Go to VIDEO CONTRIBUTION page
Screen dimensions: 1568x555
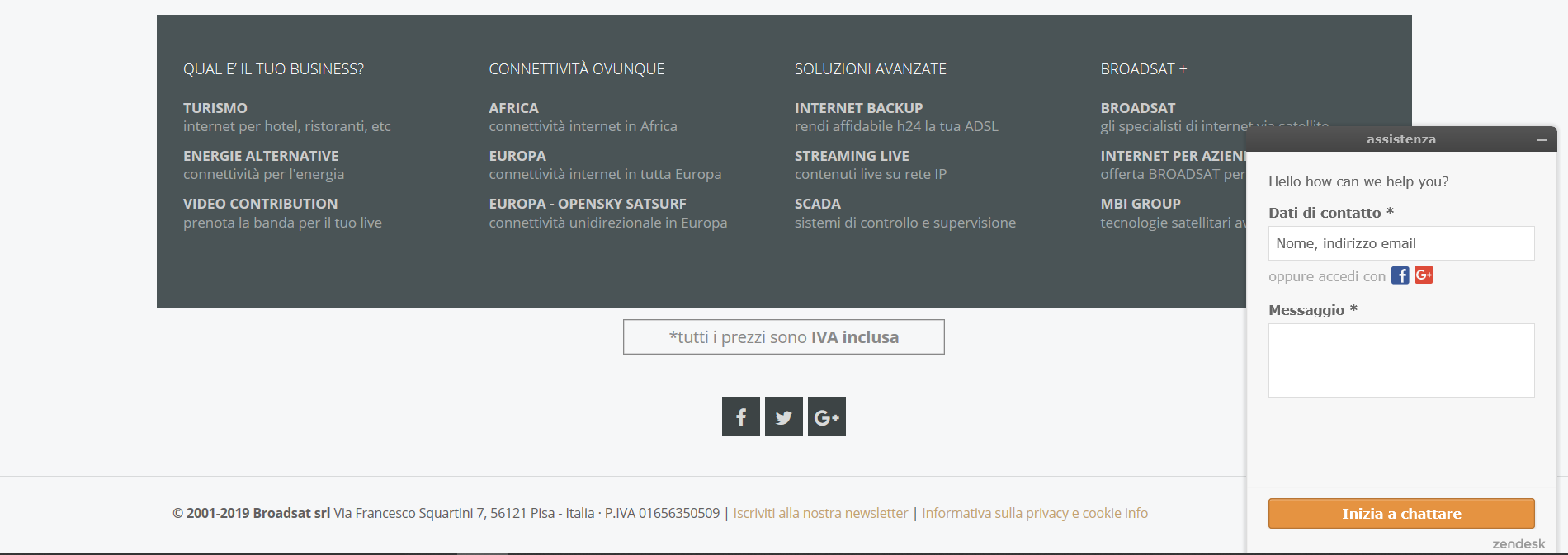pyautogui.click(x=260, y=204)
